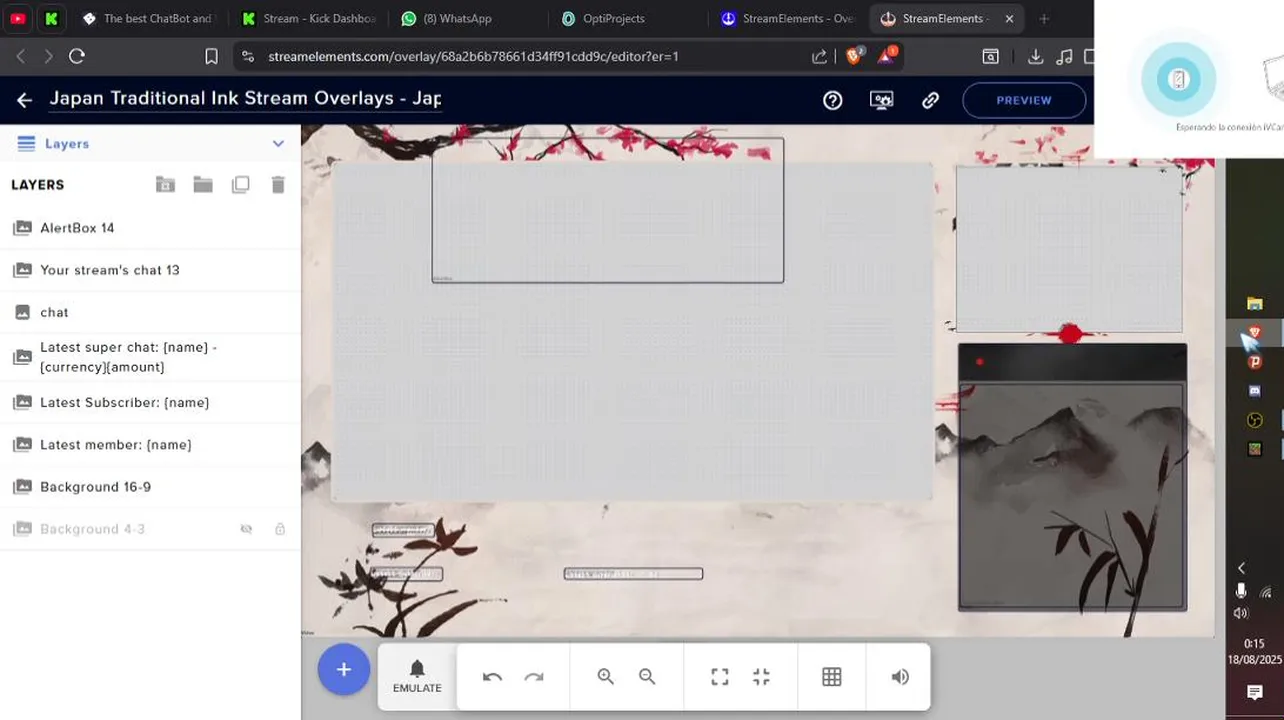1284x720 pixels.
Task: Zoom in on the canvas
Action: 605,677
